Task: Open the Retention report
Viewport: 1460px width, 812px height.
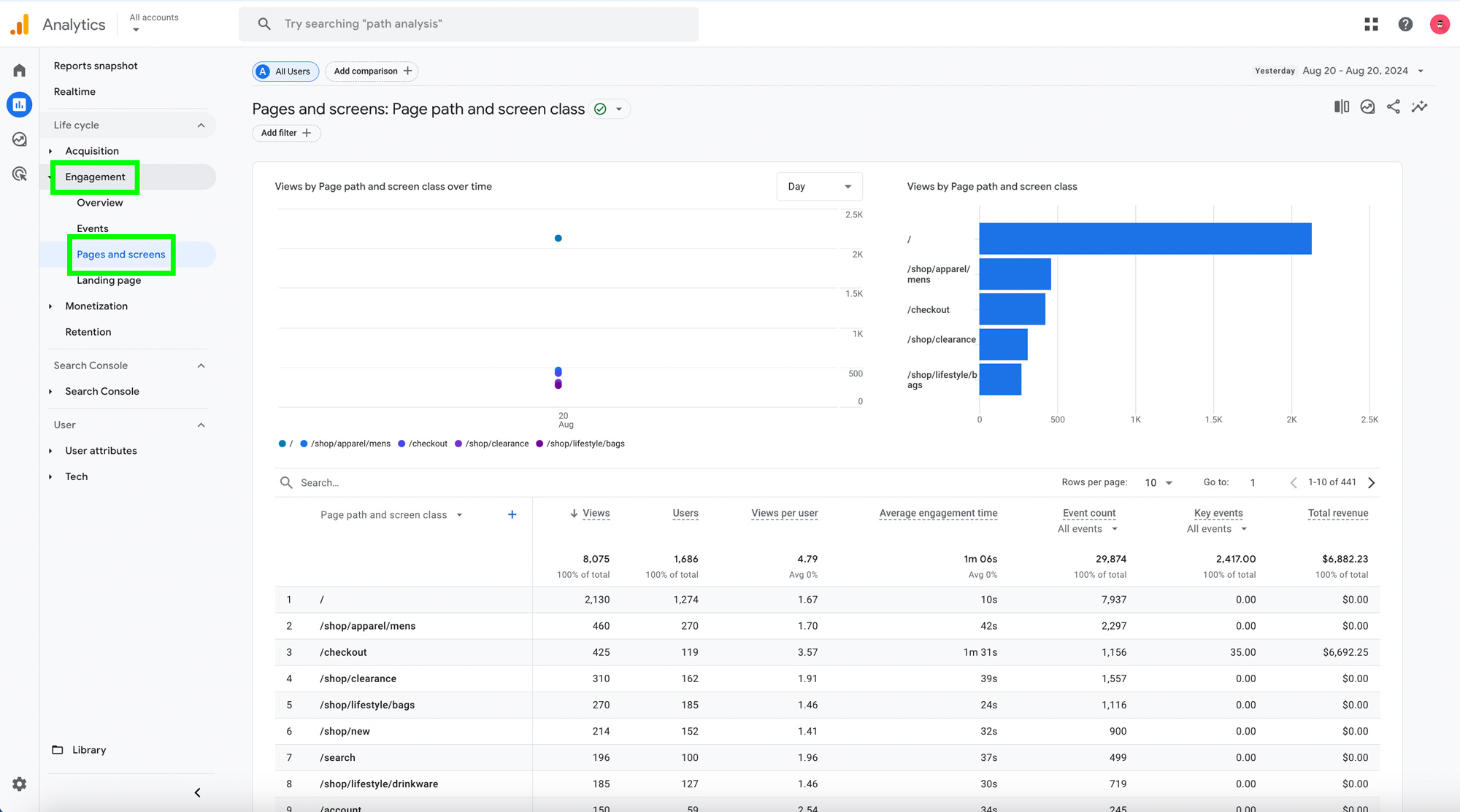Action: coord(88,333)
